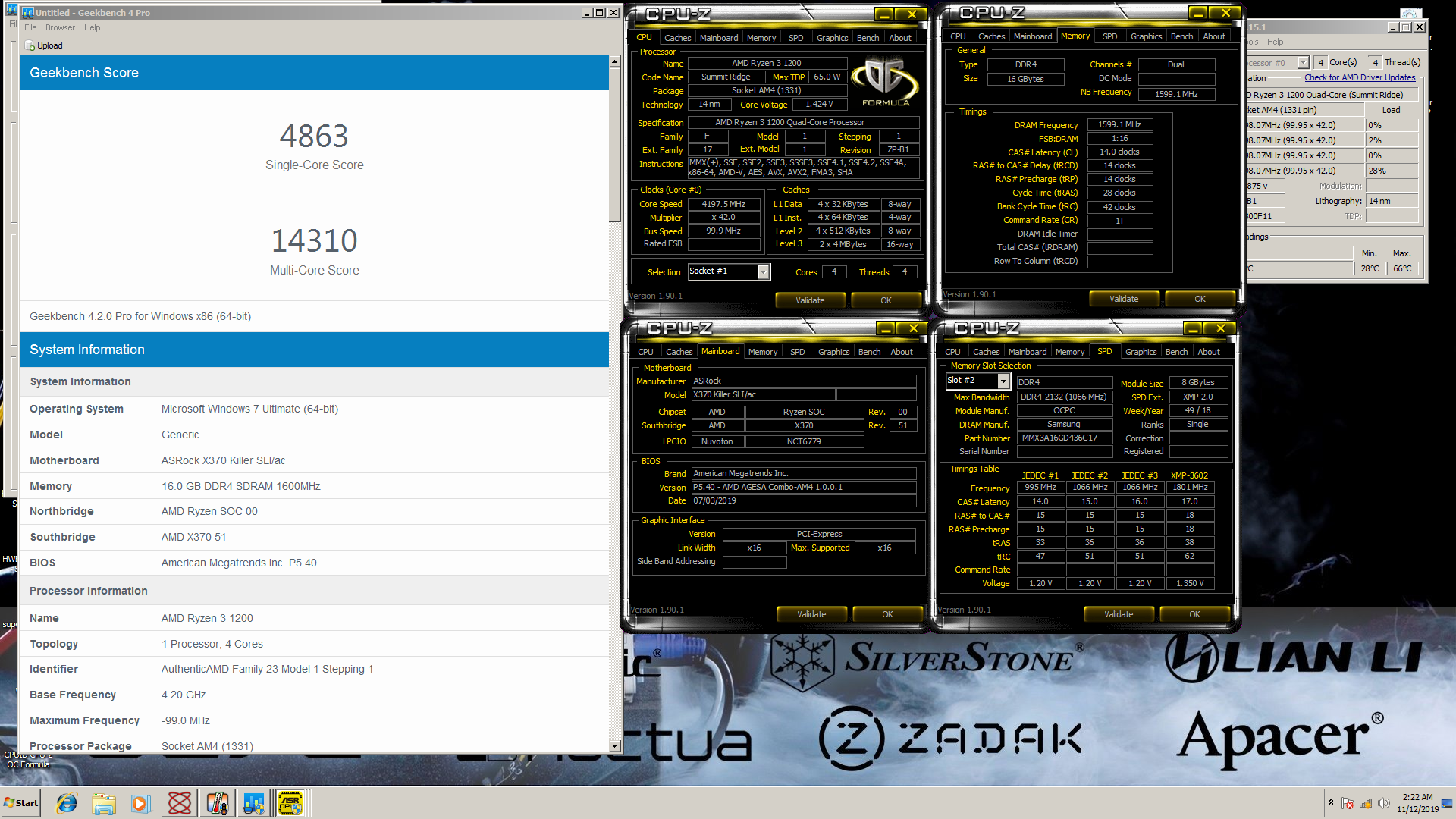Close the CPU-Z SPD window
Screen dimensions: 1456x819
pos(1220,328)
